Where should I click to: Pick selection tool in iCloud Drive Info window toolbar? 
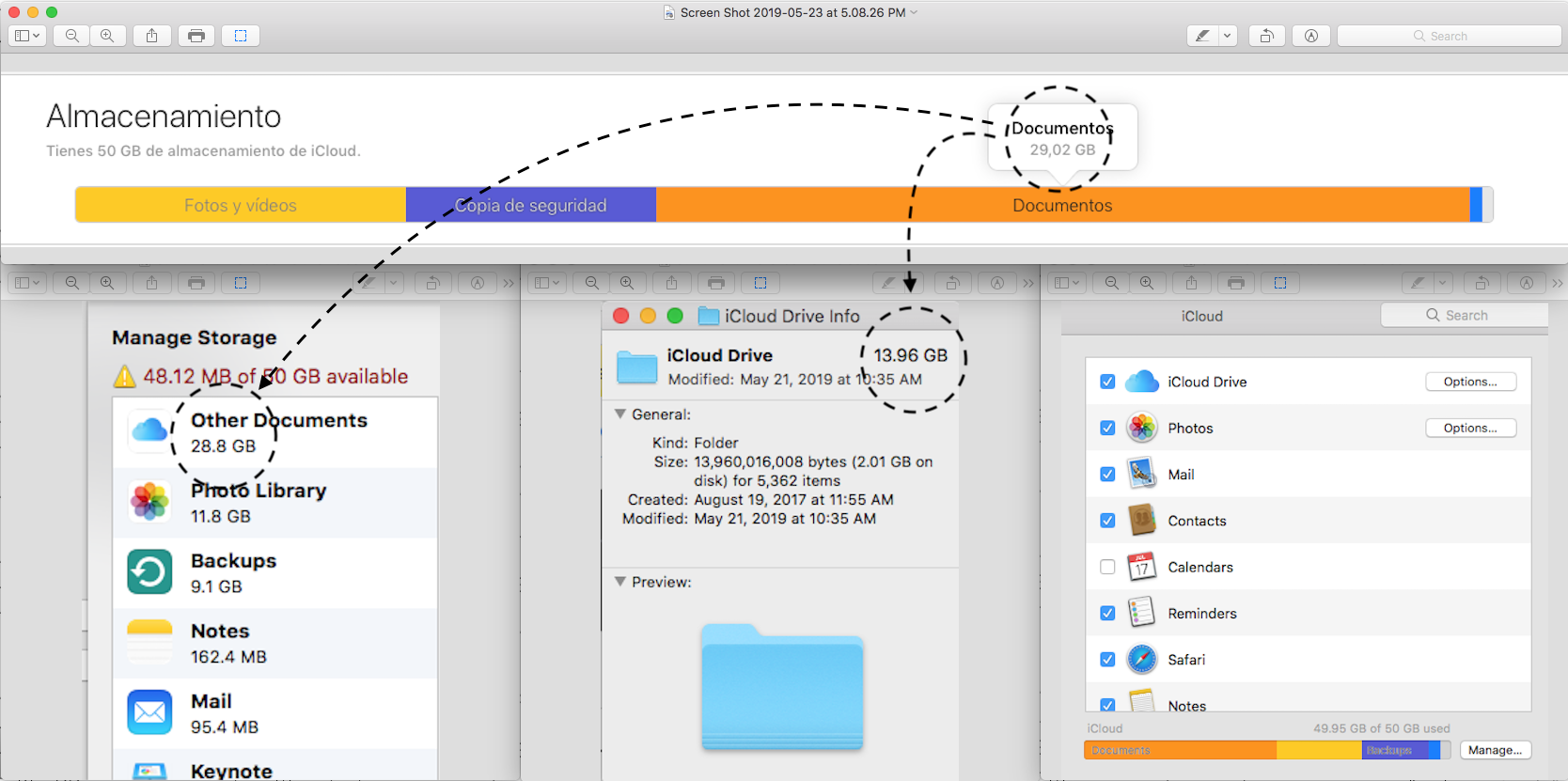760,283
